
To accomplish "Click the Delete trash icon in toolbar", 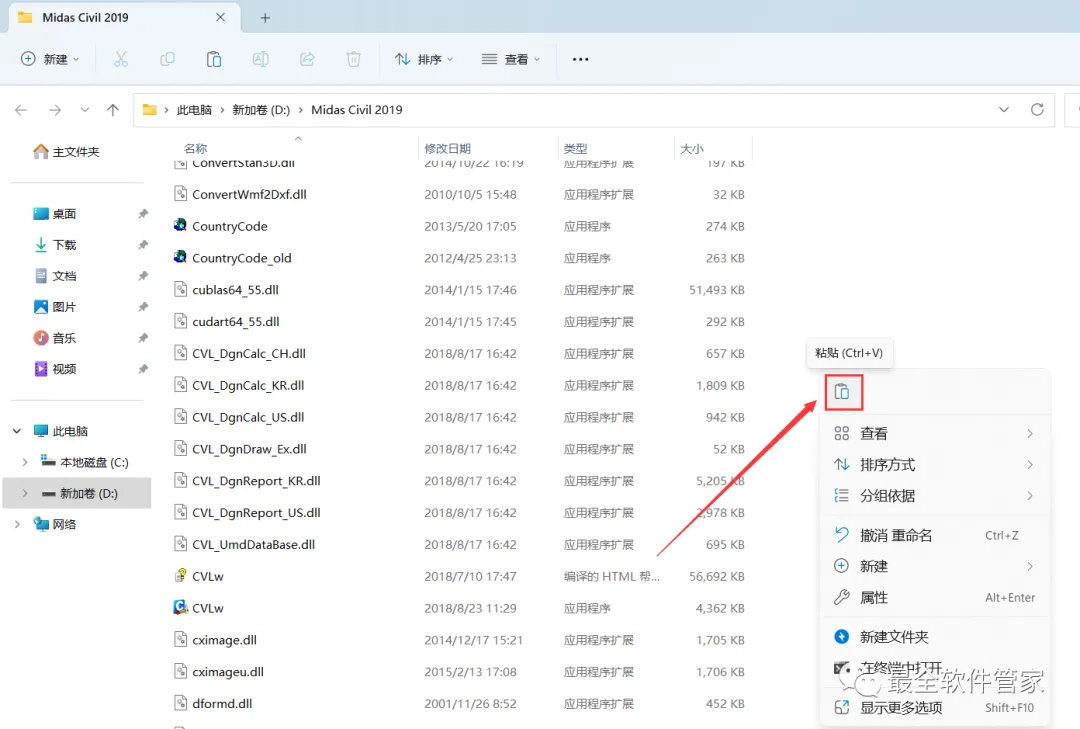I will pyautogui.click(x=353, y=59).
